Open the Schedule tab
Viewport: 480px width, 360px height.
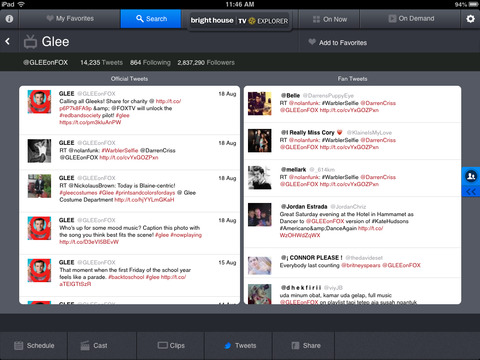coord(34,346)
